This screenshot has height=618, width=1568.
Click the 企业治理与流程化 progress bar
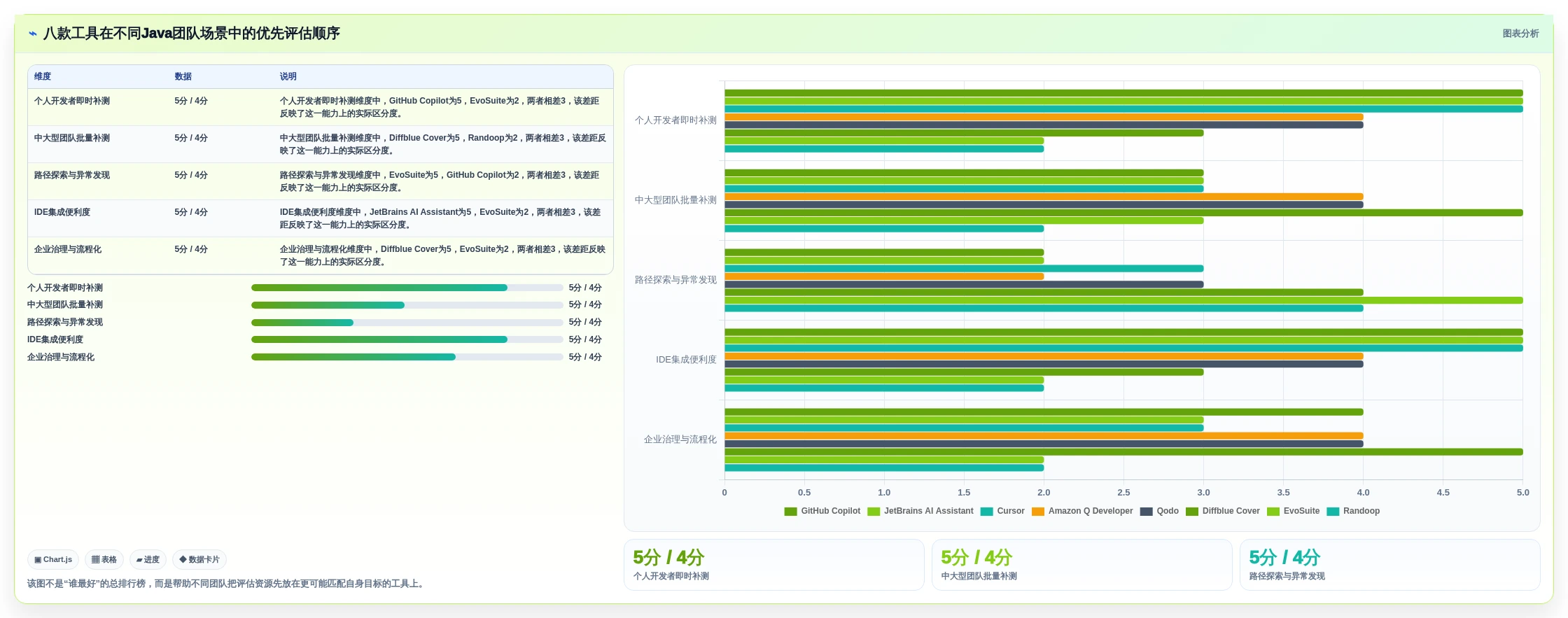[x=407, y=357]
